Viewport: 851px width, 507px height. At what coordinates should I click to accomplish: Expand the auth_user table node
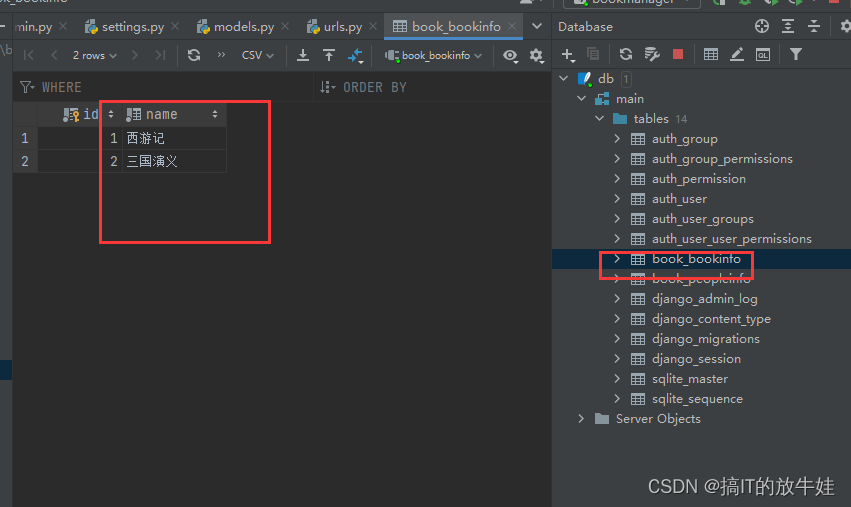(617, 199)
